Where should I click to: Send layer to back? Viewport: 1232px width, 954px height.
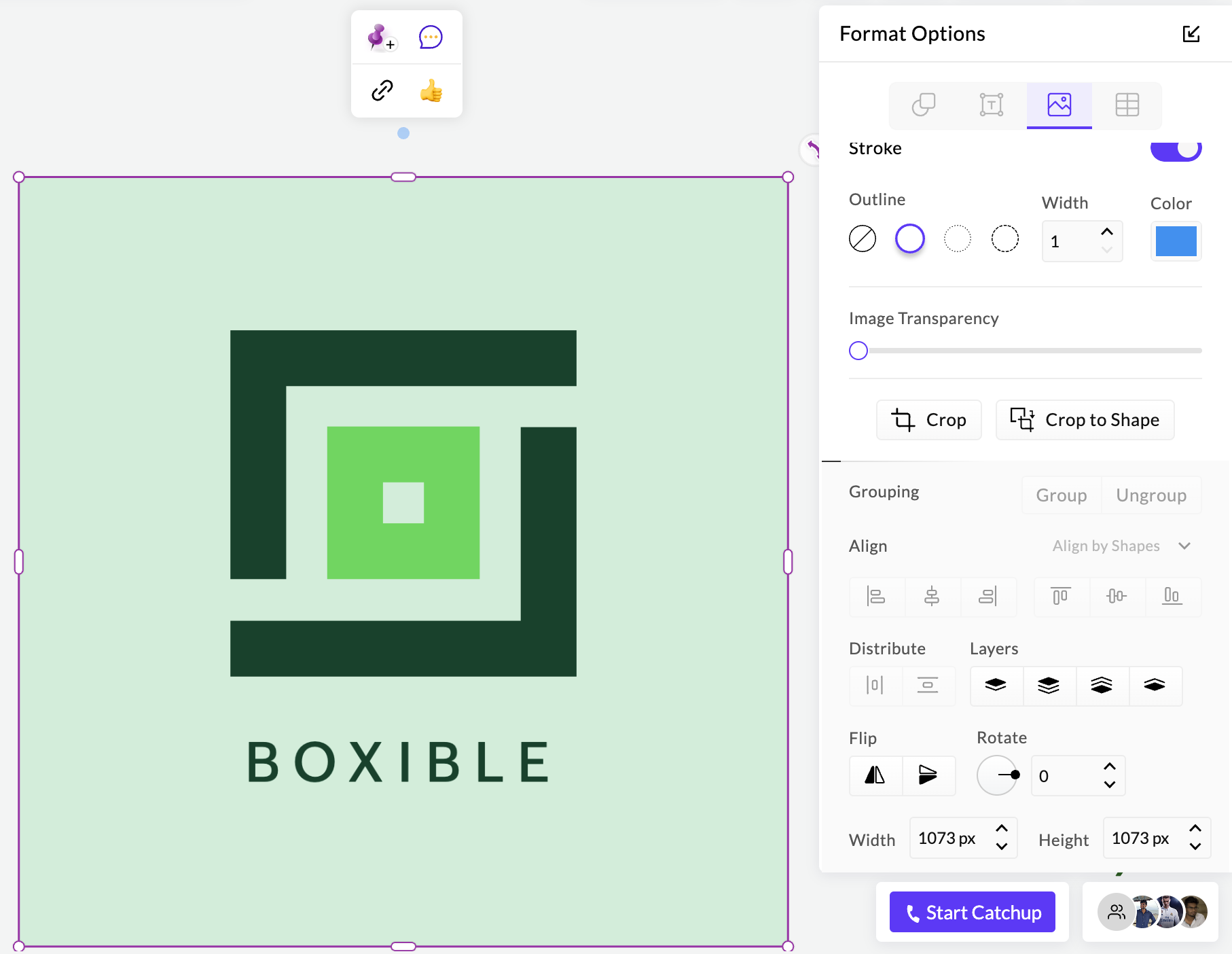(1102, 686)
